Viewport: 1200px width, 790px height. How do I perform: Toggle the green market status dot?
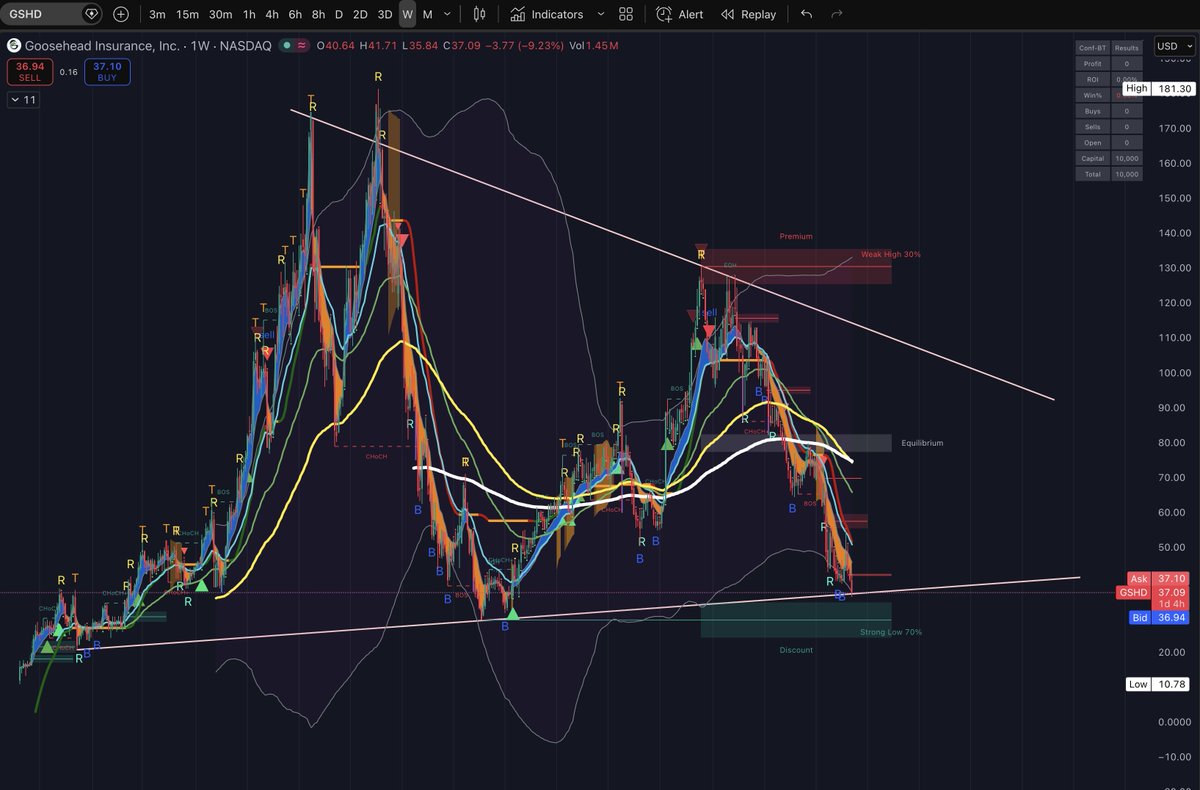tap(287, 46)
